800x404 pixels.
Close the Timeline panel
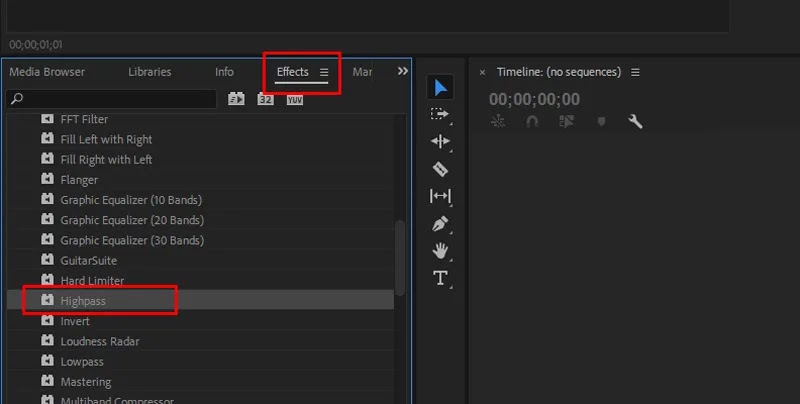pos(482,72)
